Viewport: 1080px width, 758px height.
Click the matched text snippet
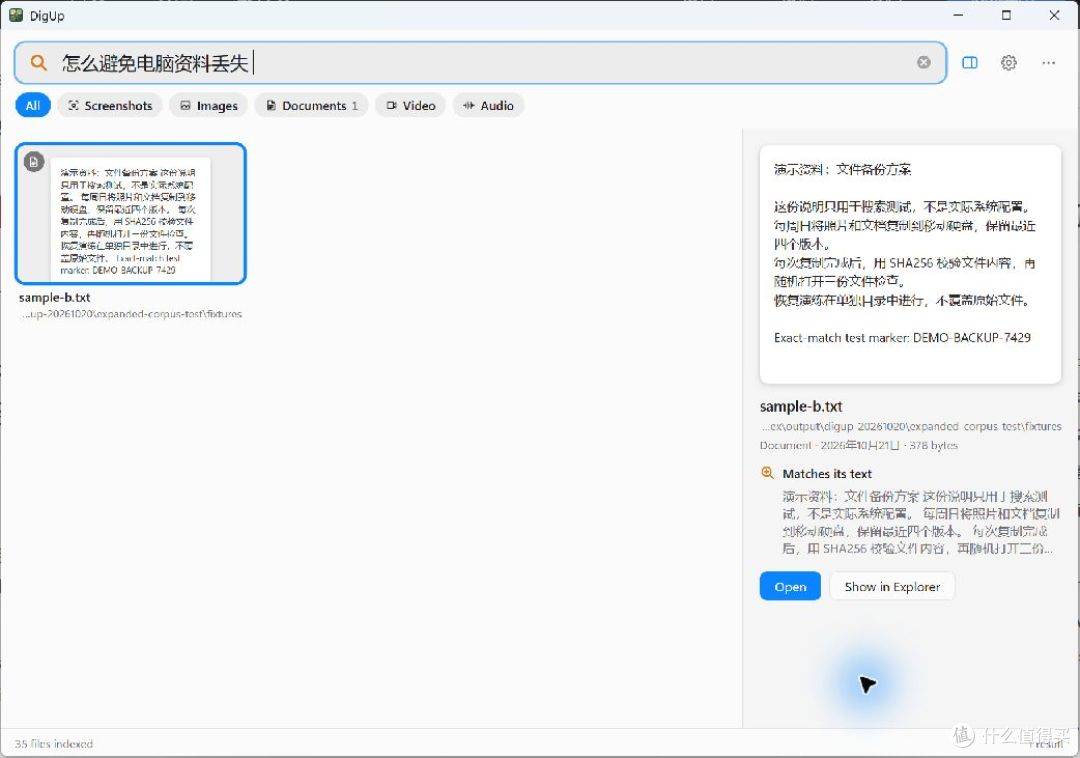click(x=920, y=522)
